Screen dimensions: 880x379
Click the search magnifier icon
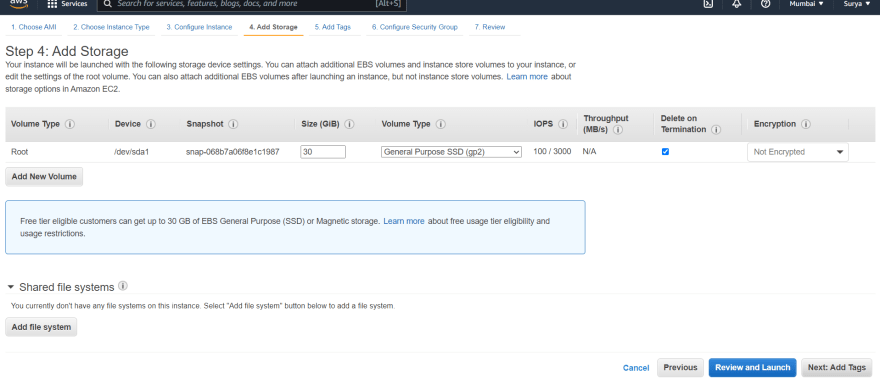108,4
